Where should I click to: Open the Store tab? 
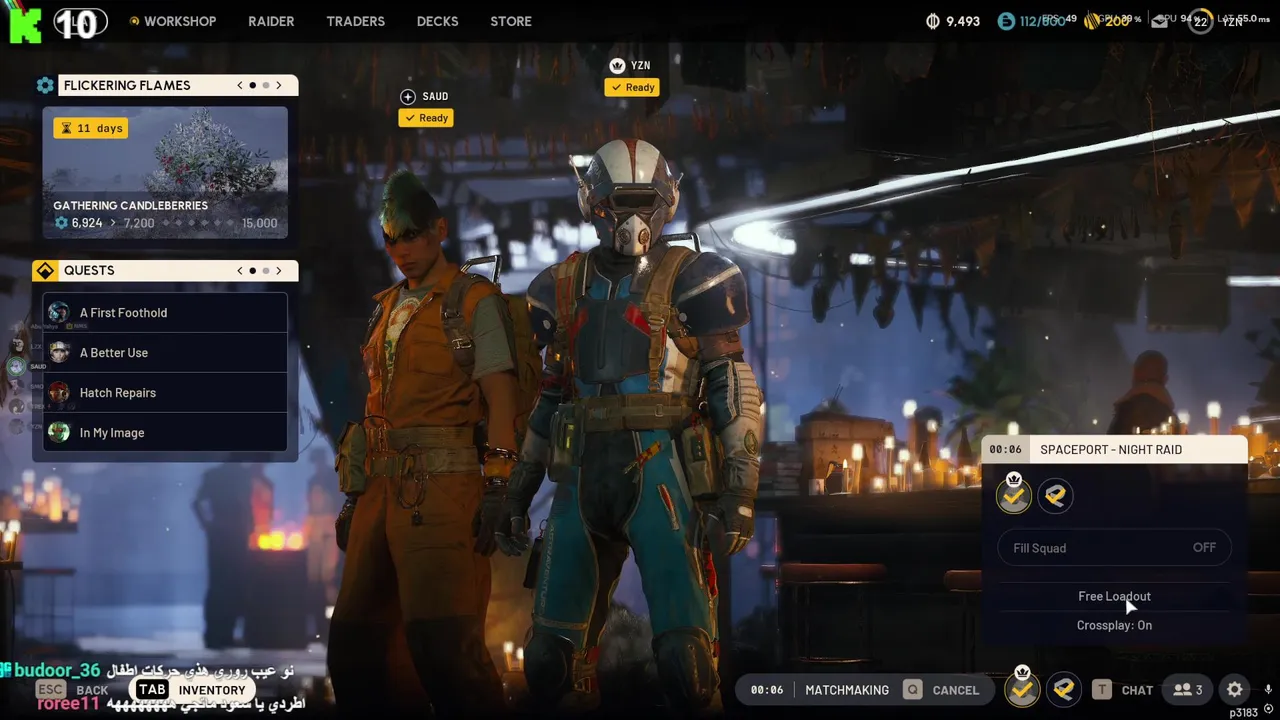511,21
